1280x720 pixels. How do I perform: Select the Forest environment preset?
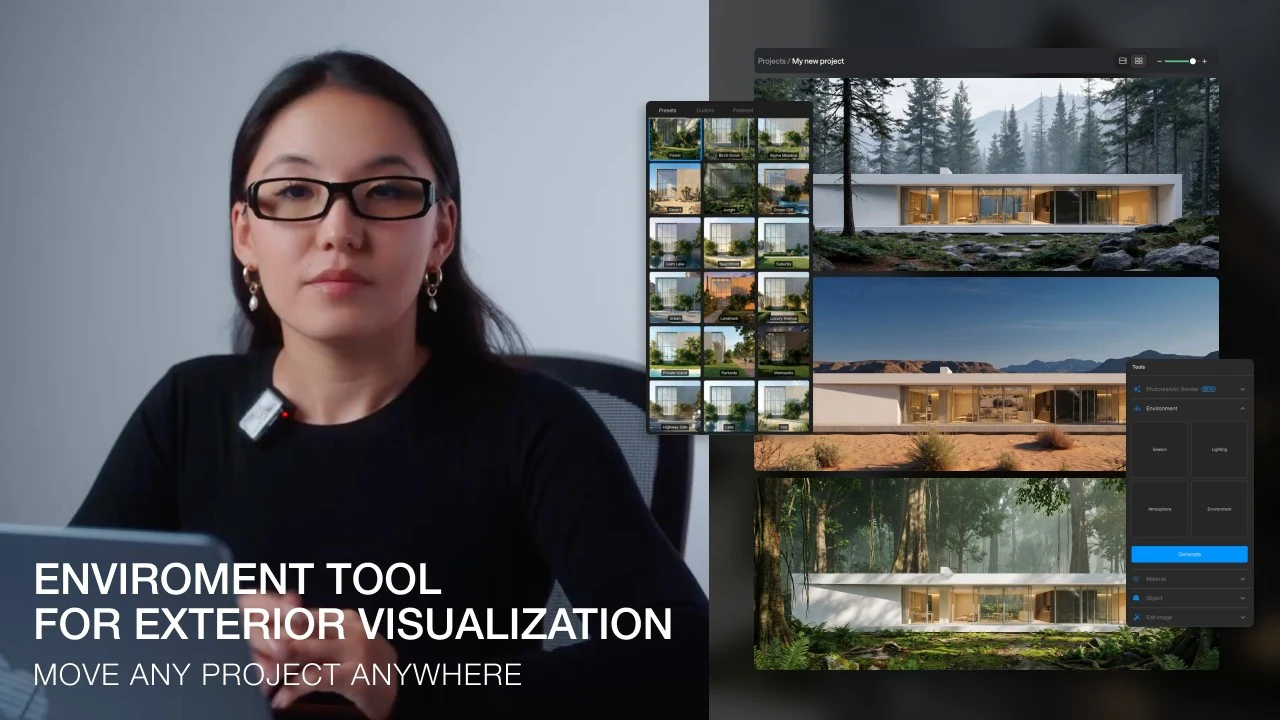coord(674,139)
